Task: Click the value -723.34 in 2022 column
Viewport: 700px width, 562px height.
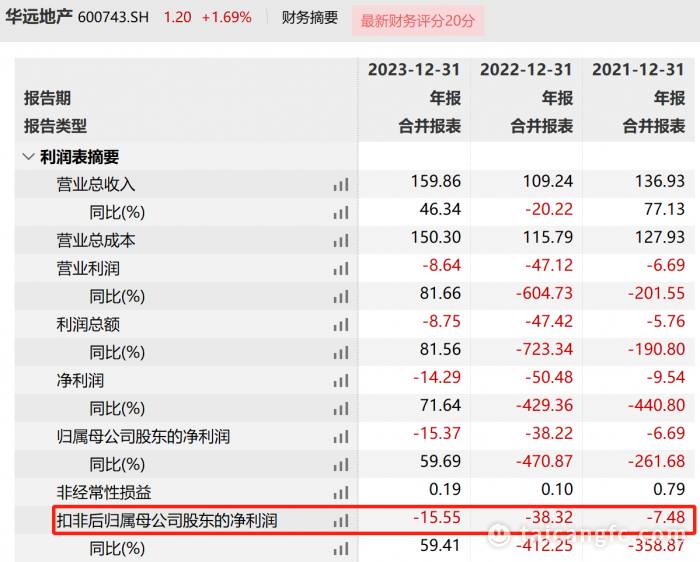Action: click(x=544, y=349)
